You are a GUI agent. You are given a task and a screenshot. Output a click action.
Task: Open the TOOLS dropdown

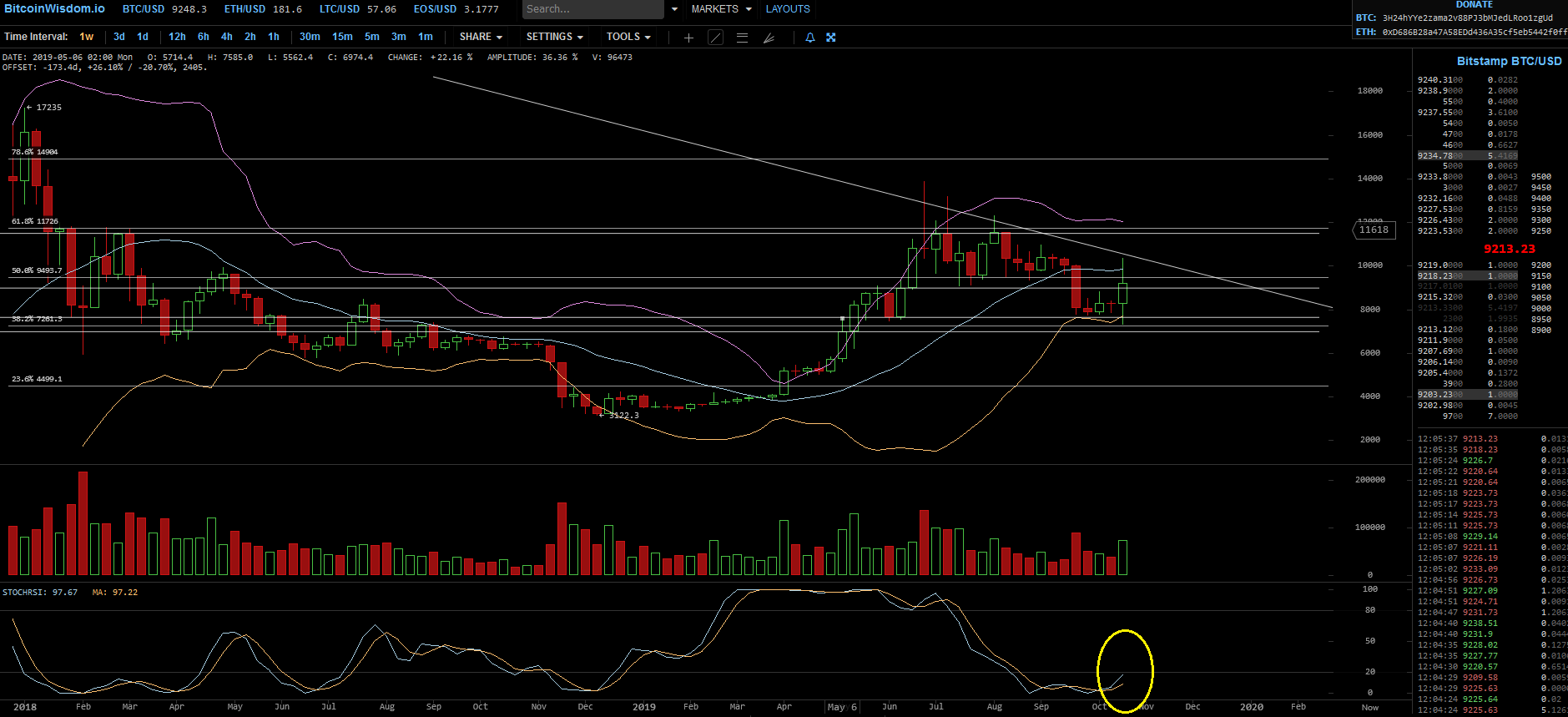pos(628,37)
